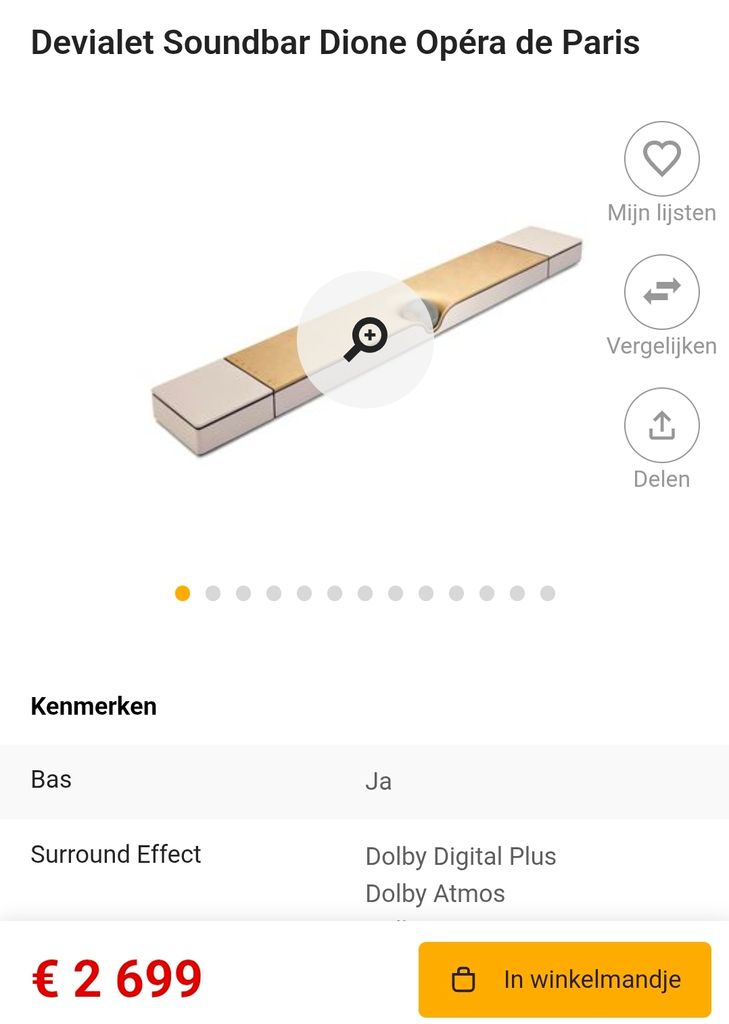Click the Vergelijken text label
The height and width of the screenshot is (1024, 729).
661,346
